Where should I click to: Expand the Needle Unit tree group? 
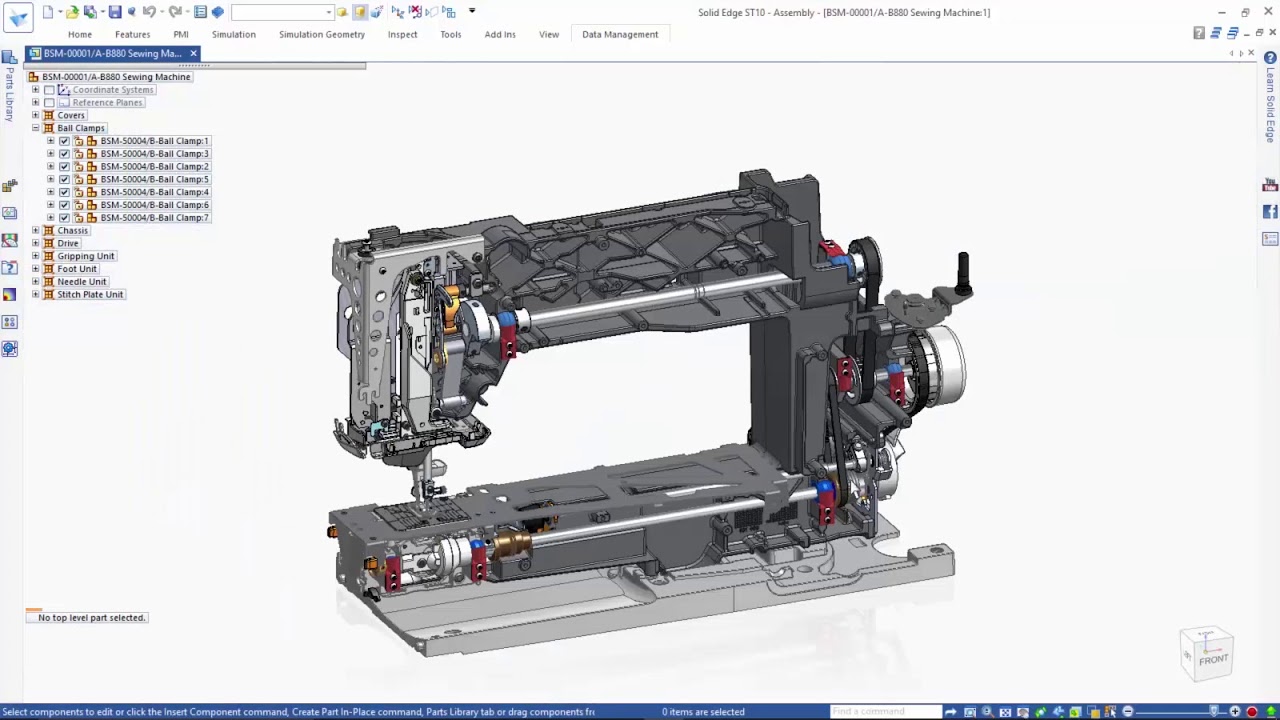(35, 282)
